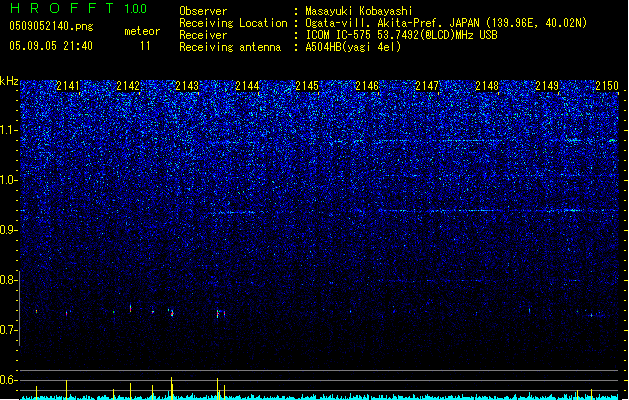
Task: Click the gray frequency range bar on the left axis
Action: (x=20, y=308)
